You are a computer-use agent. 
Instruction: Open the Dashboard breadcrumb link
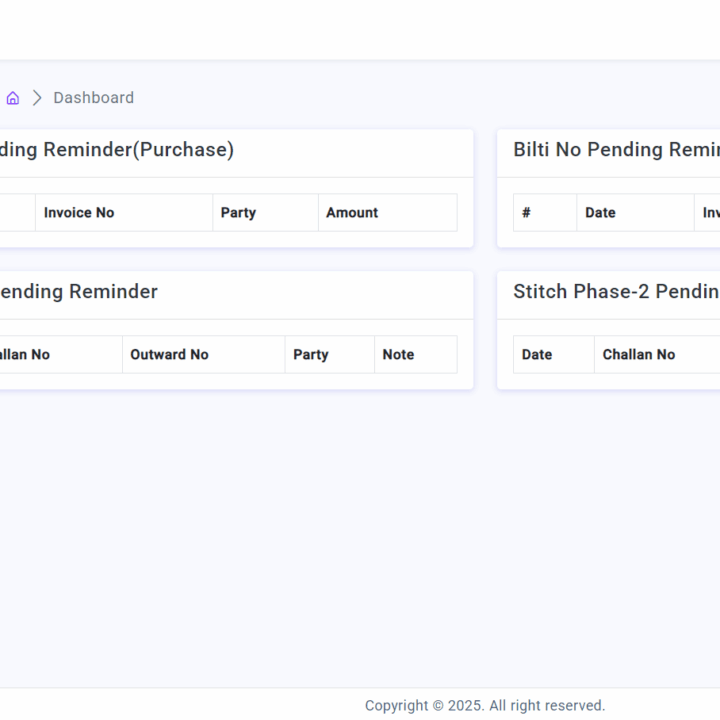pyautogui.click(x=93, y=98)
